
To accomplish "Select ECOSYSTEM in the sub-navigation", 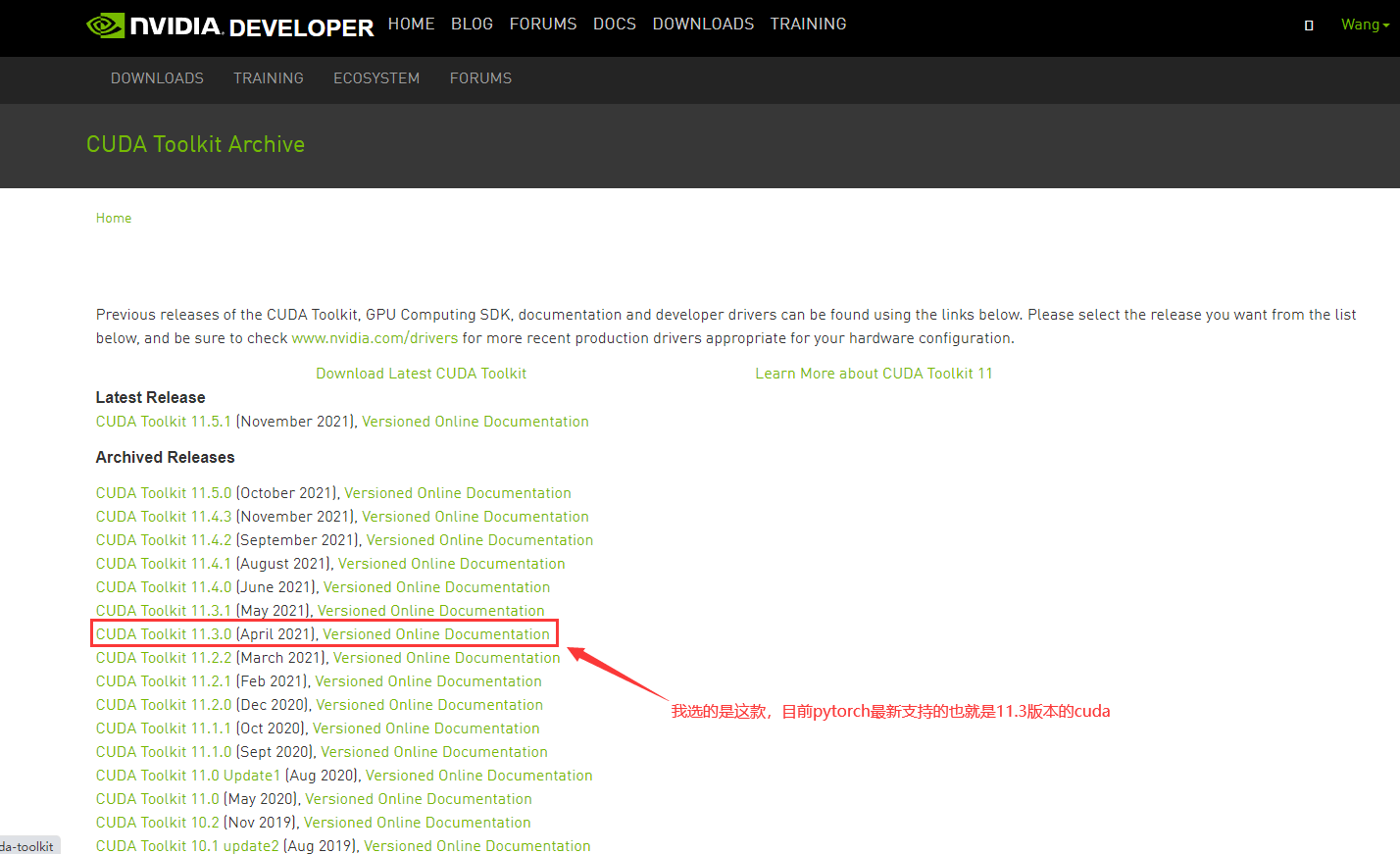I will click(376, 78).
